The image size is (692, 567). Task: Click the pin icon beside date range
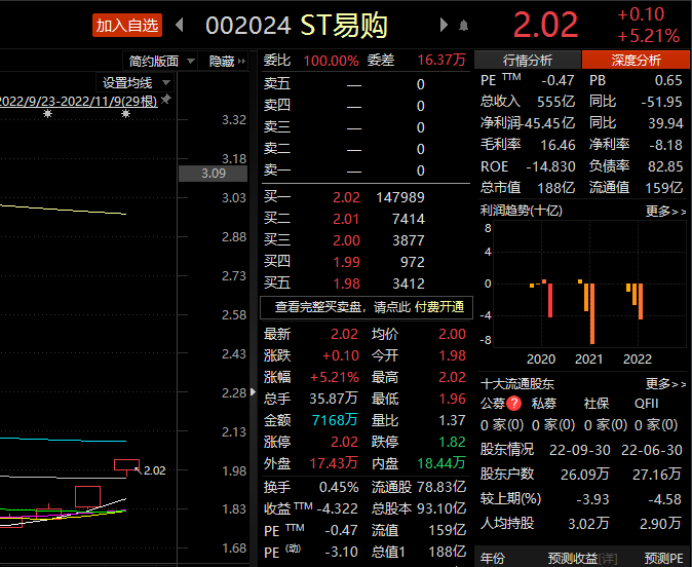coord(166,100)
